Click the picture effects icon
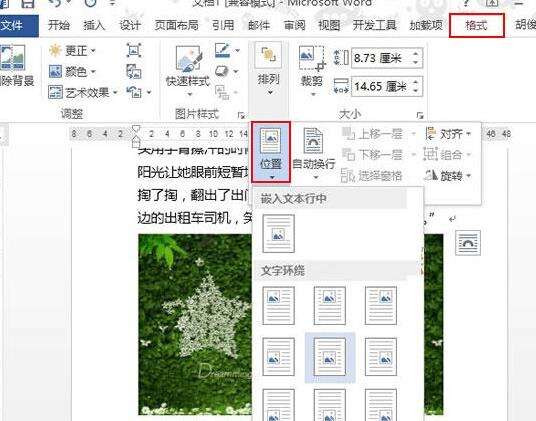Screen dimensions: 536x421 222,71
